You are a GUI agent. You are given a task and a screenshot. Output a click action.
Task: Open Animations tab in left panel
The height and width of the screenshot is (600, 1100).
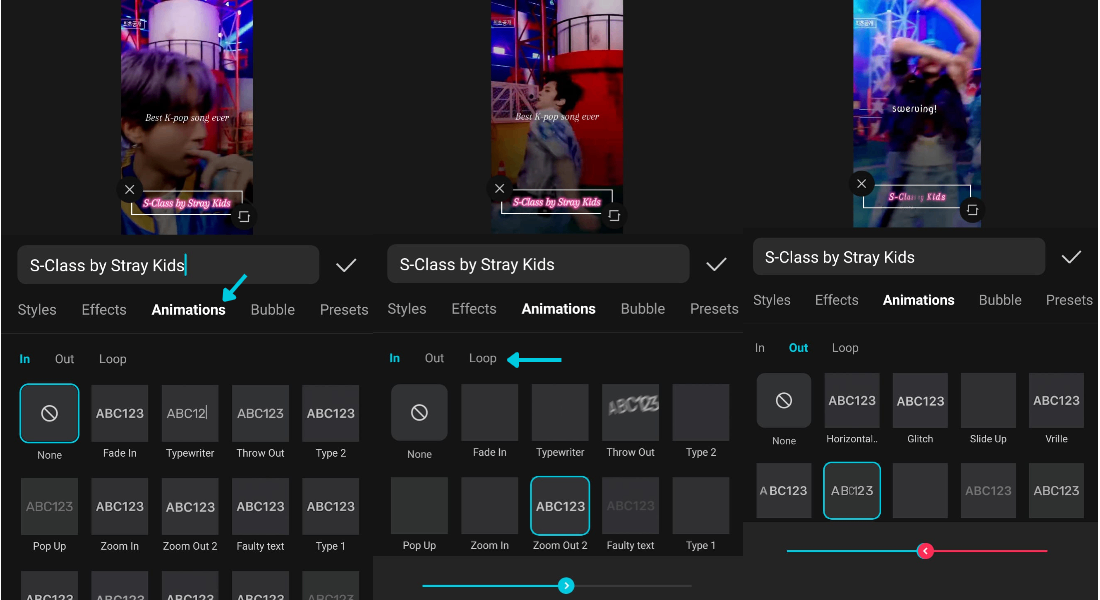point(189,309)
